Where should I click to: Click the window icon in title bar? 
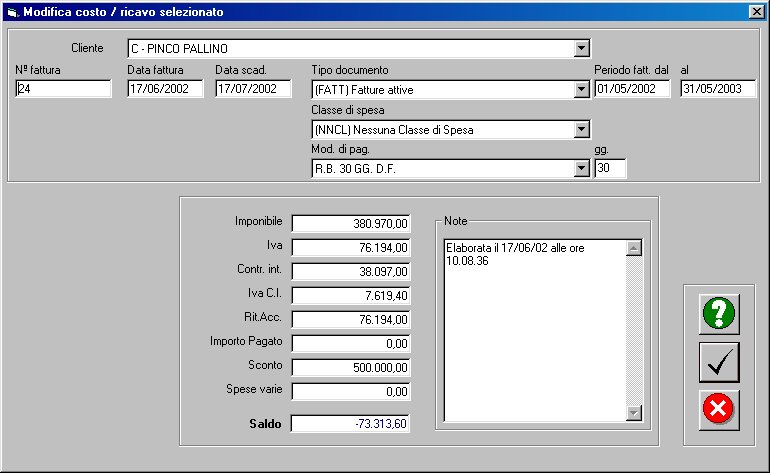pyautogui.click(x=12, y=12)
